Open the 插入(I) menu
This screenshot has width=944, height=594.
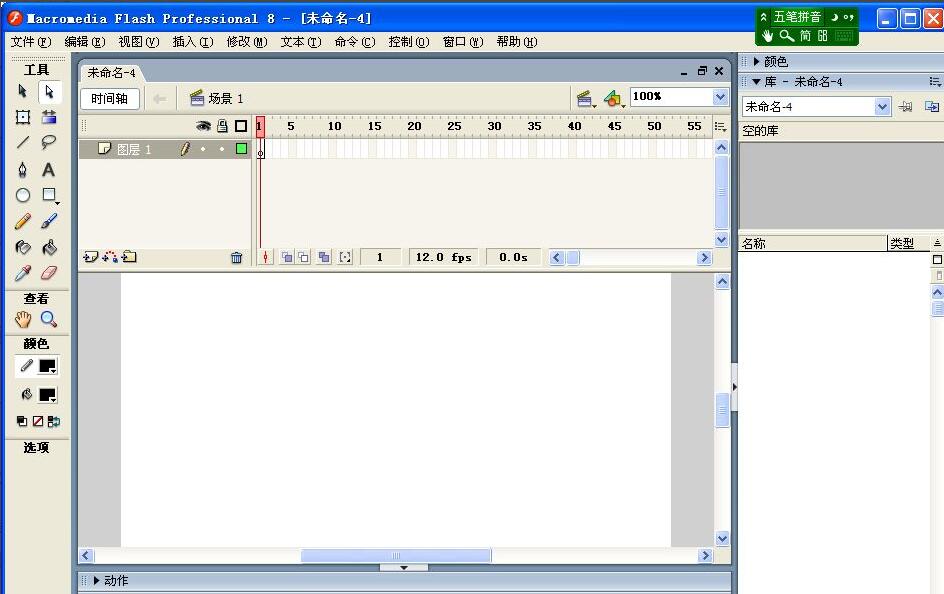(193, 42)
